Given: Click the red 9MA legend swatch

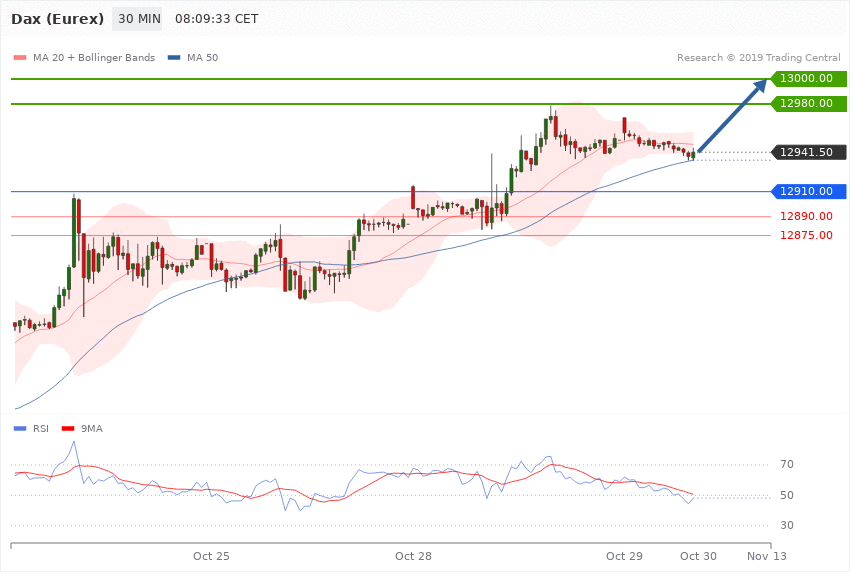Looking at the screenshot, I should click(68, 429).
